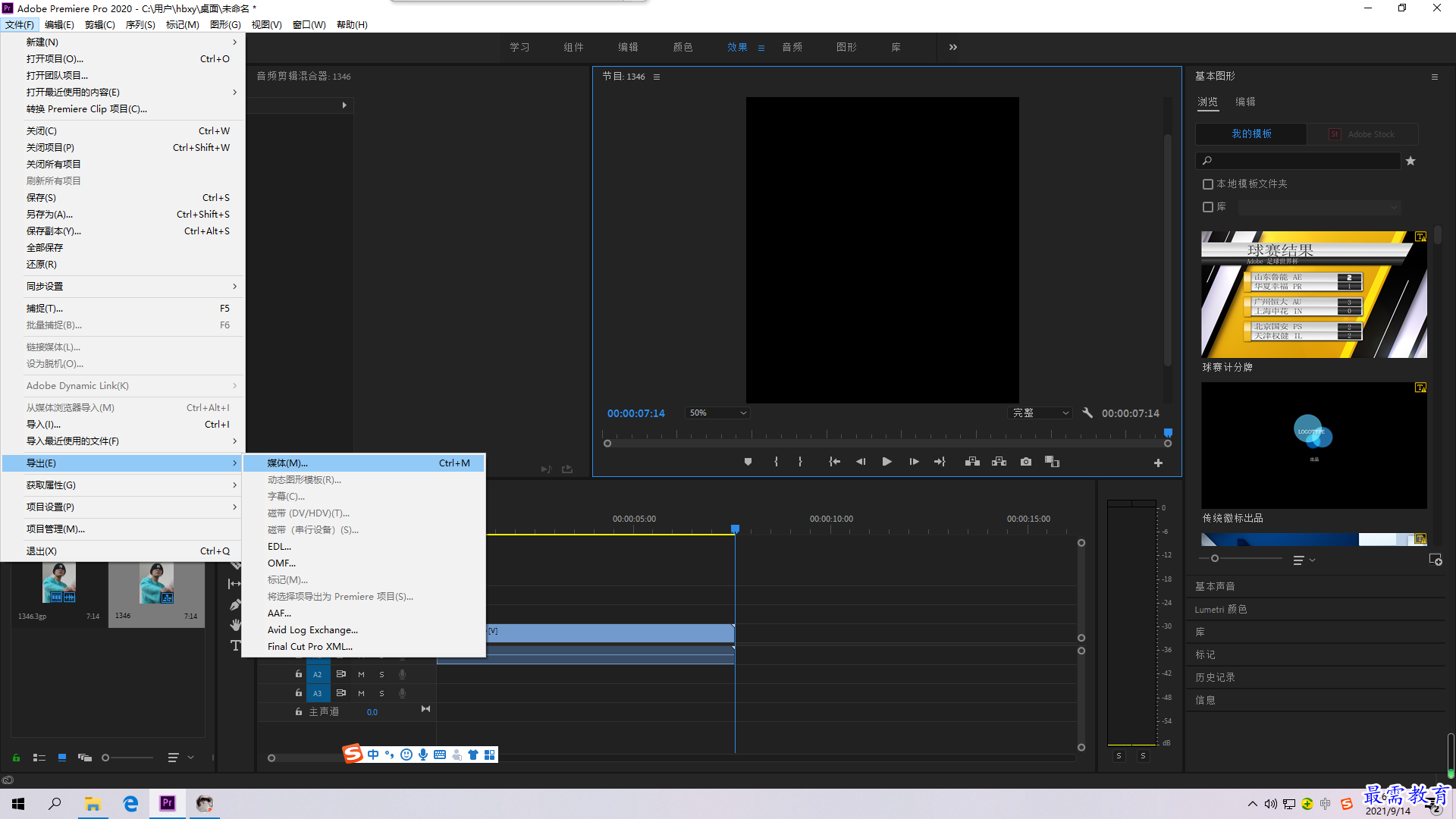
Task: Open the program monitor button editor plus icon
Action: (1158, 463)
